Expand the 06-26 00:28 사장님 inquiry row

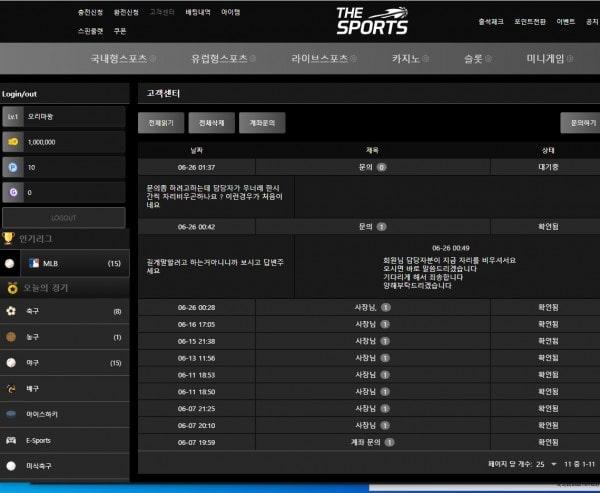point(364,307)
